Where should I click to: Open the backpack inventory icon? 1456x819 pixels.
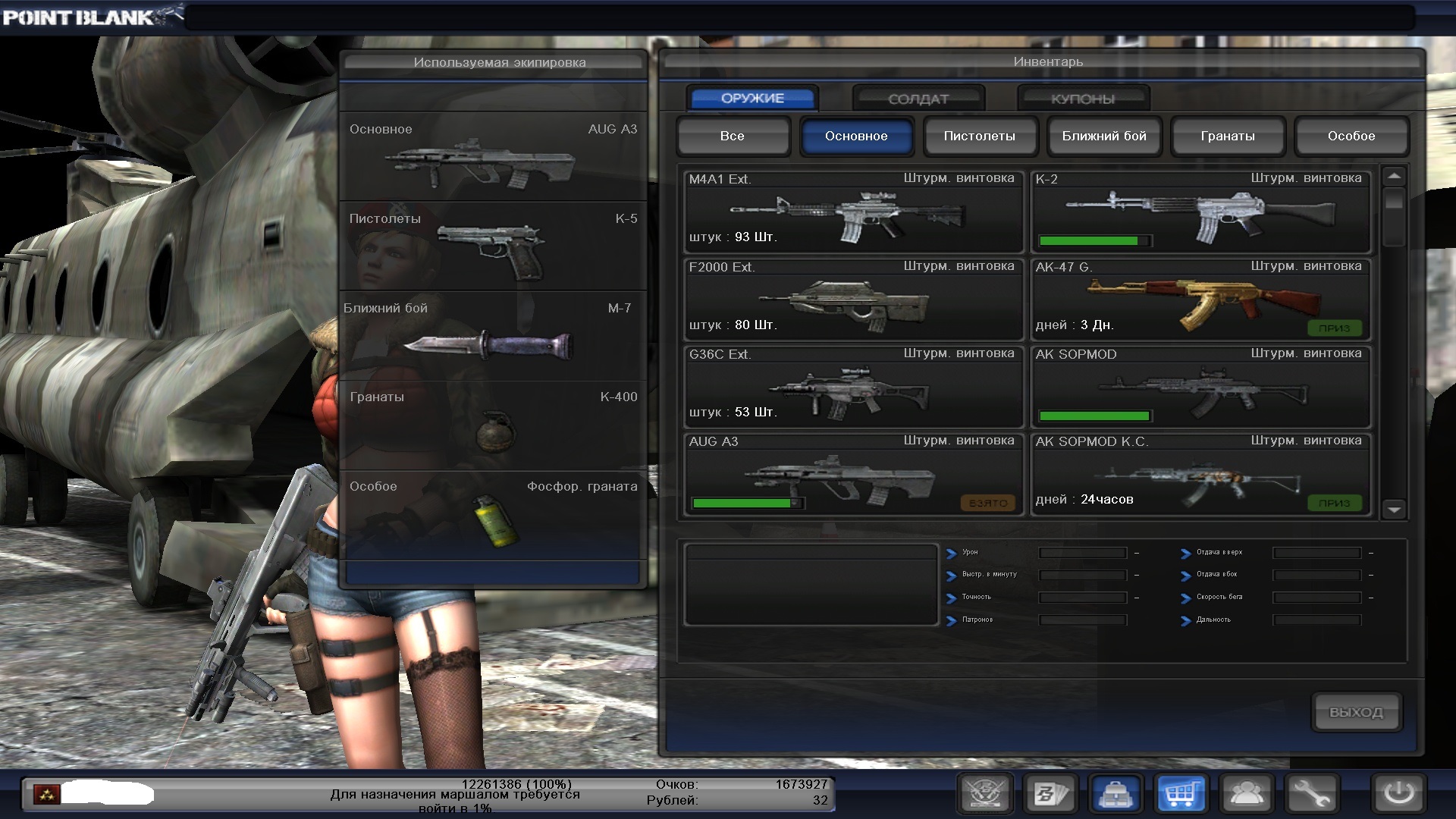(1116, 794)
